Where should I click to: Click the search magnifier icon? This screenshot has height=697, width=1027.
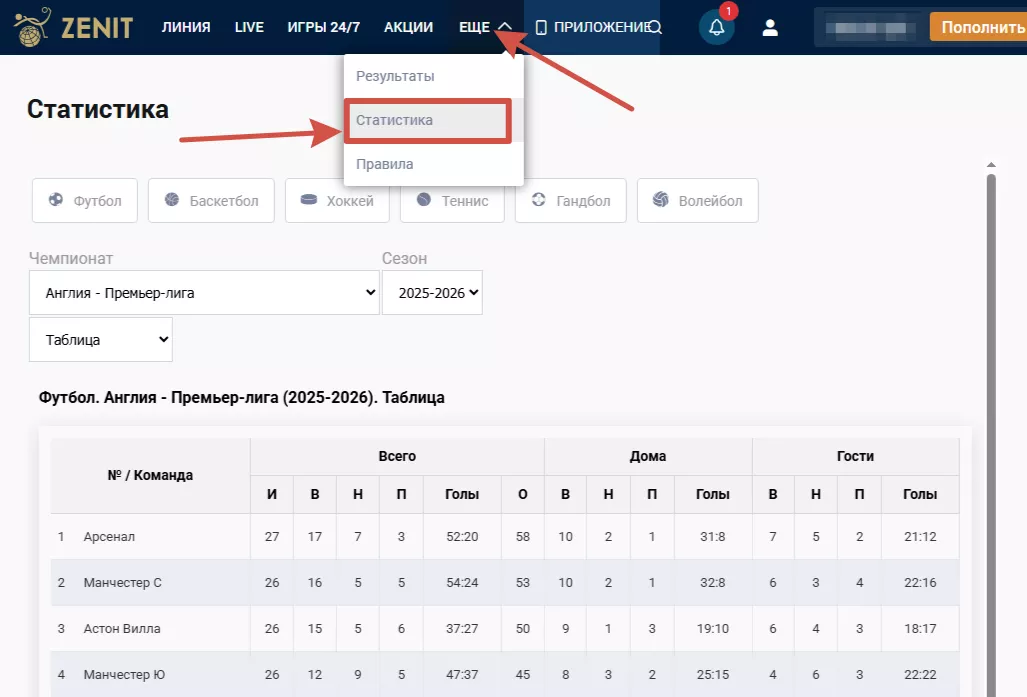tap(656, 28)
